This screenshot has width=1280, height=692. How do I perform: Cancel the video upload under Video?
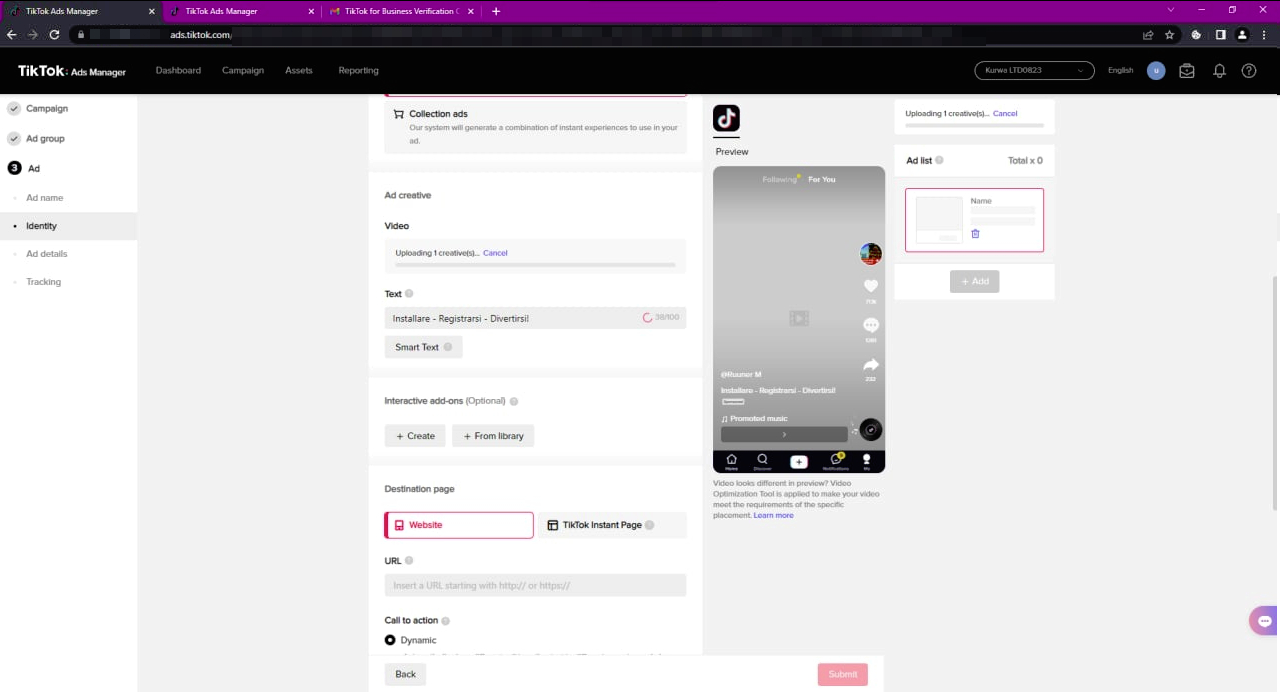[495, 253]
